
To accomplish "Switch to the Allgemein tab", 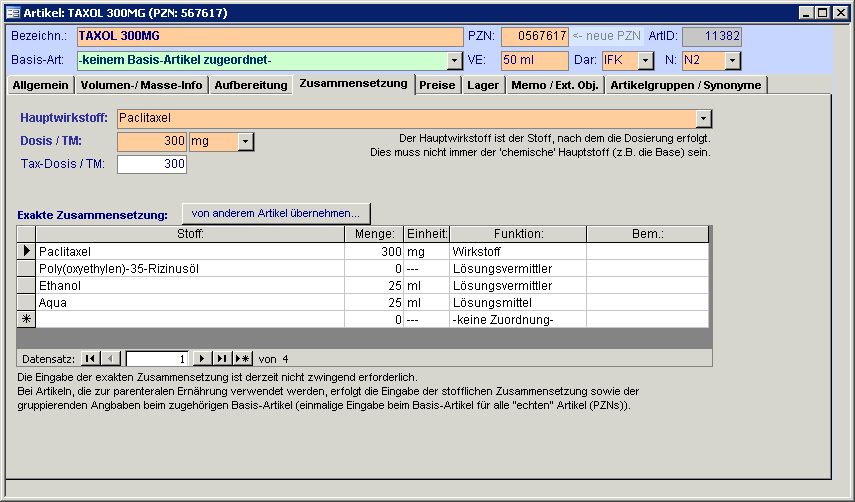I will click(x=40, y=85).
